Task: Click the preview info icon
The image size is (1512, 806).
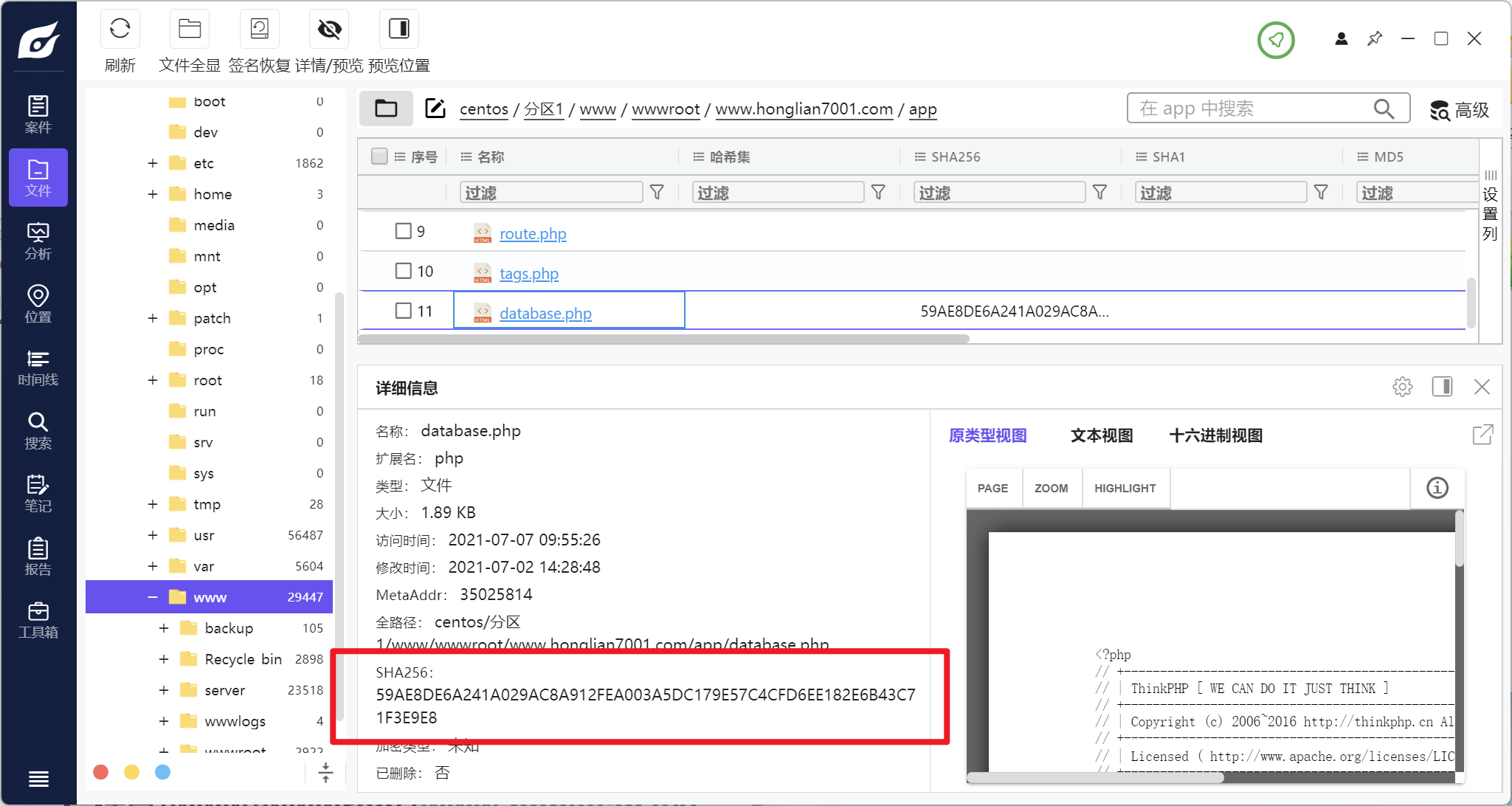Action: click(x=1437, y=488)
